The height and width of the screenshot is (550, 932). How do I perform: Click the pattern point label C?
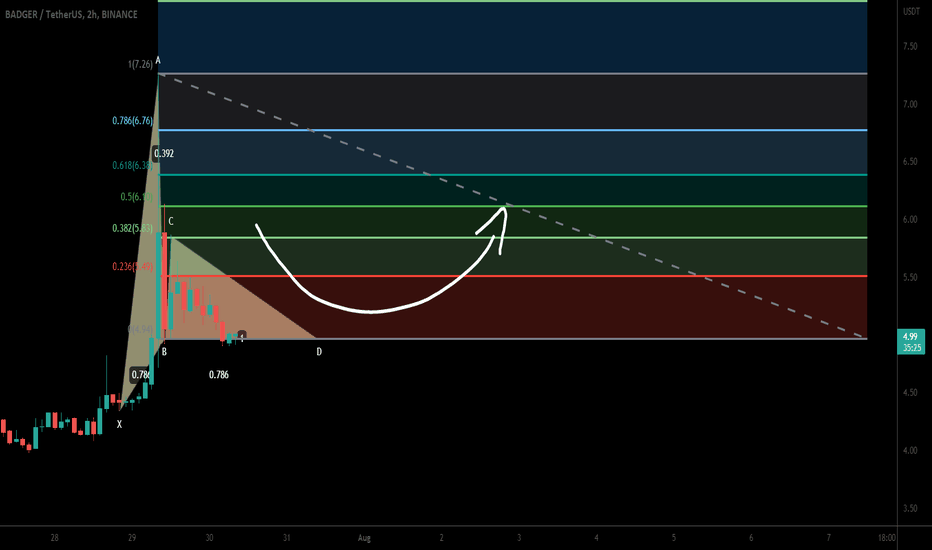(171, 221)
